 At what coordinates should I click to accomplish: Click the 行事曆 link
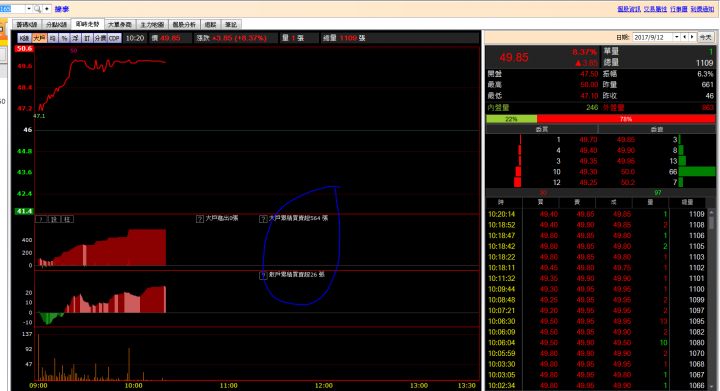coord(679,9)
